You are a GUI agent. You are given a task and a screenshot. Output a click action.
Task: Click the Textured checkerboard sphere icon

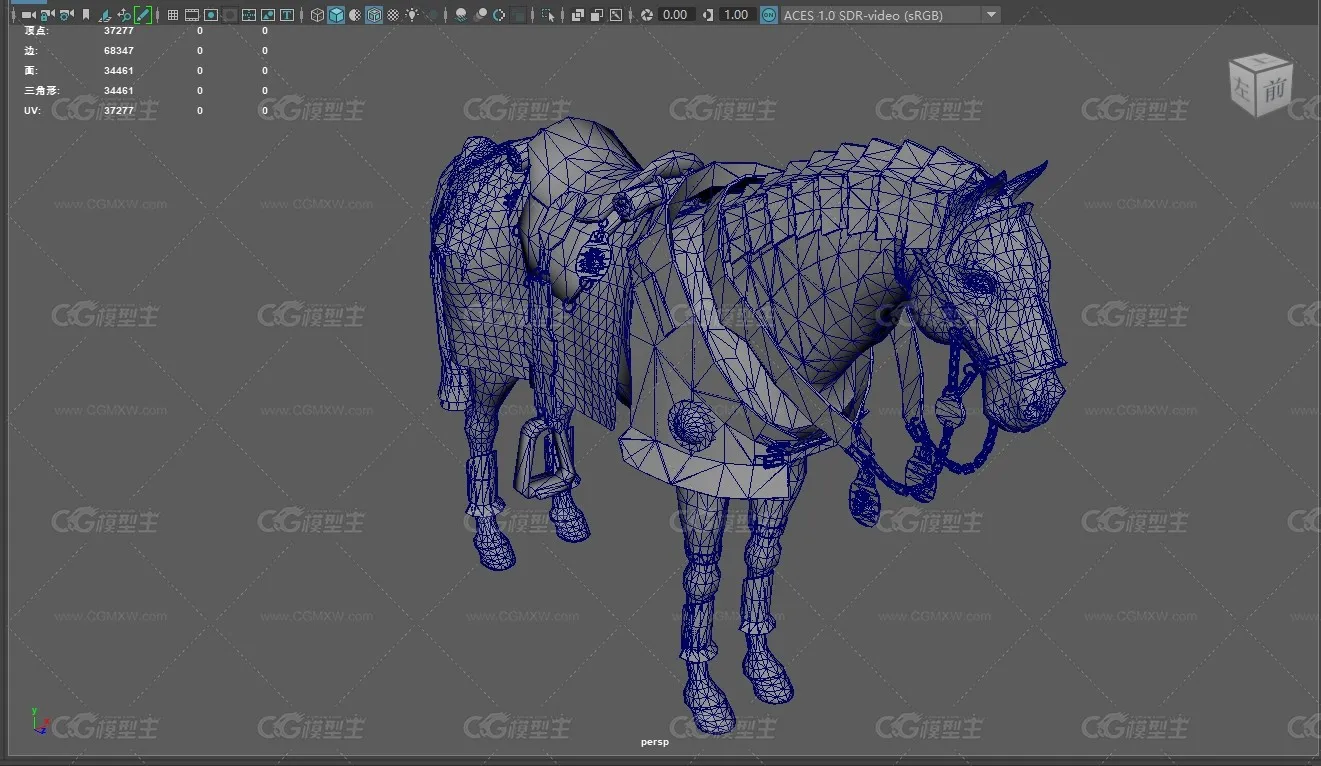click(x=393, y=15)
